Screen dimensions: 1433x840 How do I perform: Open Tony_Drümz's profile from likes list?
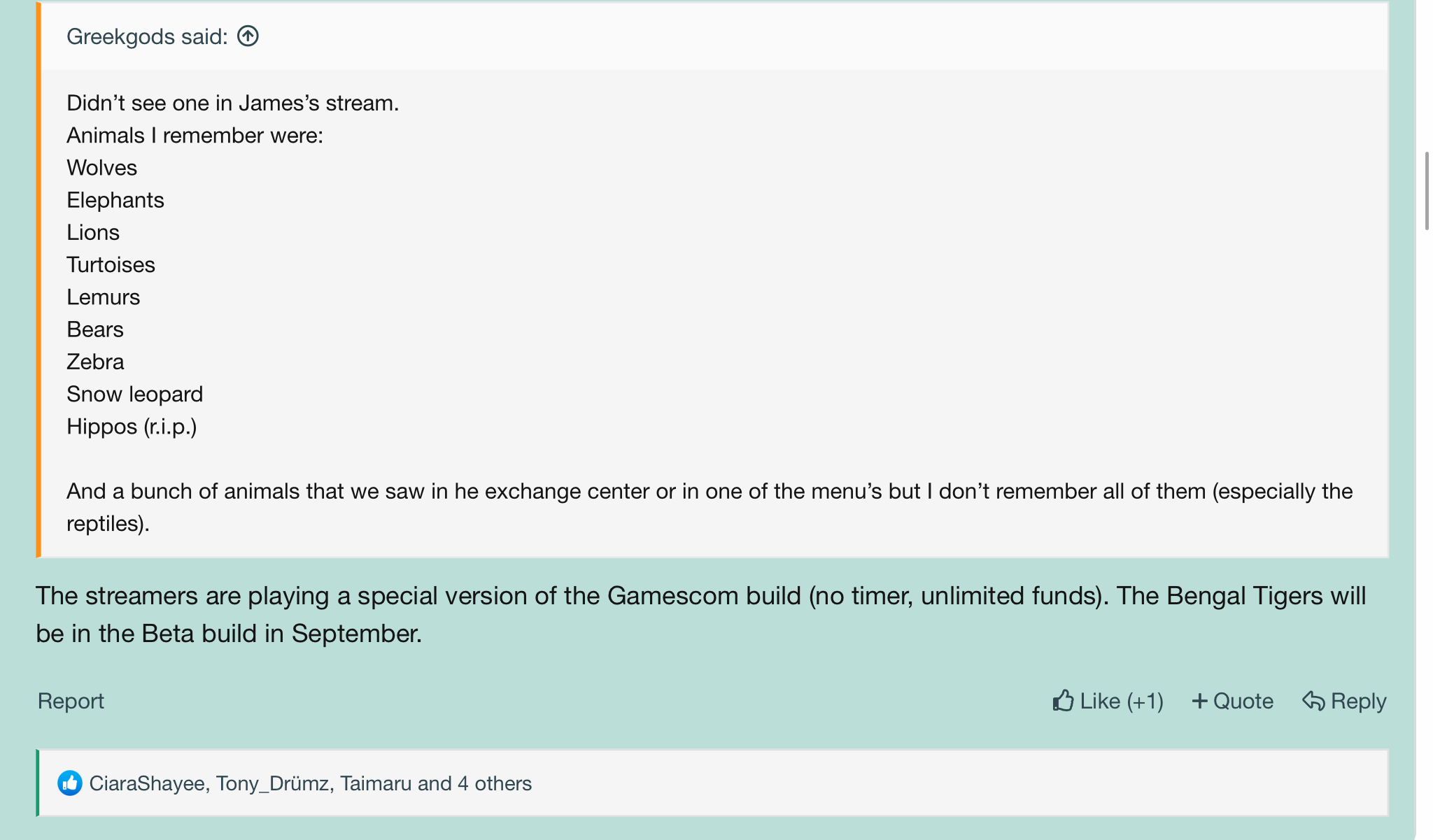tap(272, 783)
